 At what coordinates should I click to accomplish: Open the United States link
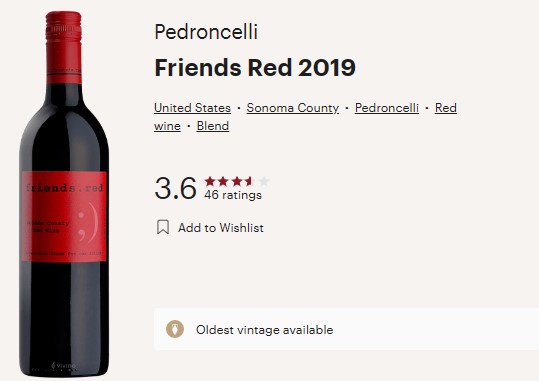(192, 108)
